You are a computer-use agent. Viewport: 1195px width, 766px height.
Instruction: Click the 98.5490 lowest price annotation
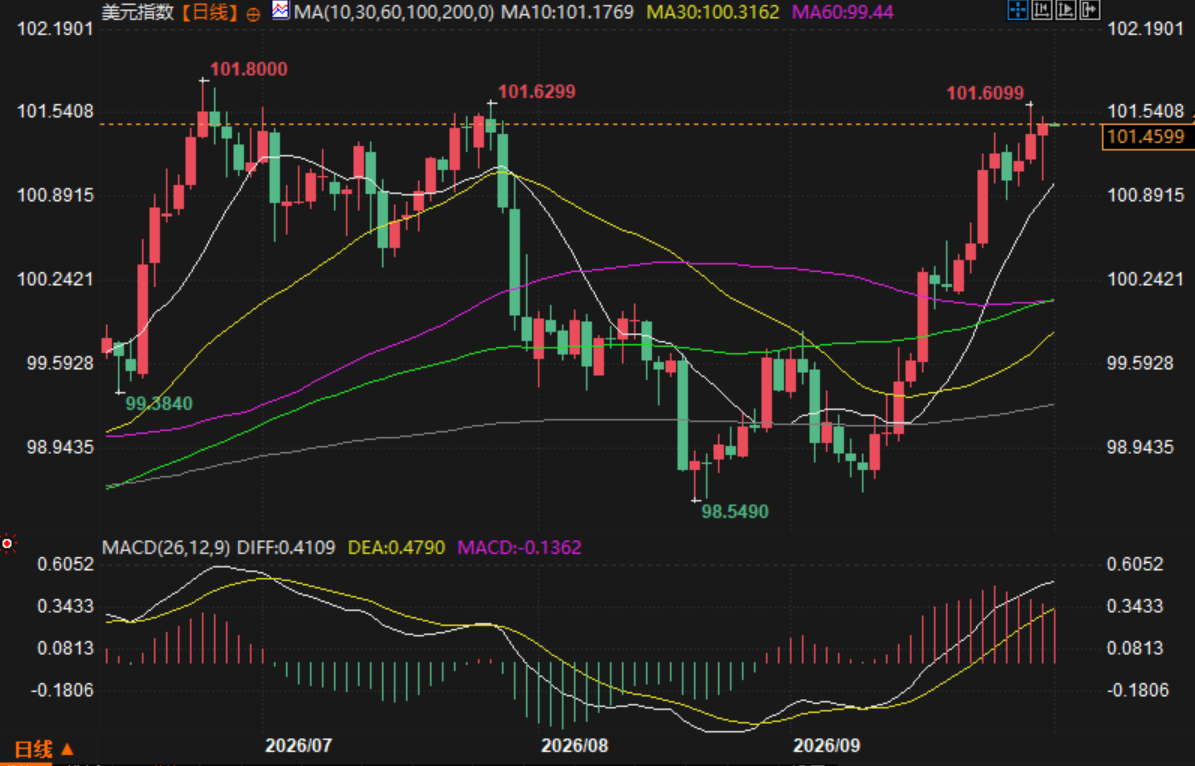(x=735, y=511)
